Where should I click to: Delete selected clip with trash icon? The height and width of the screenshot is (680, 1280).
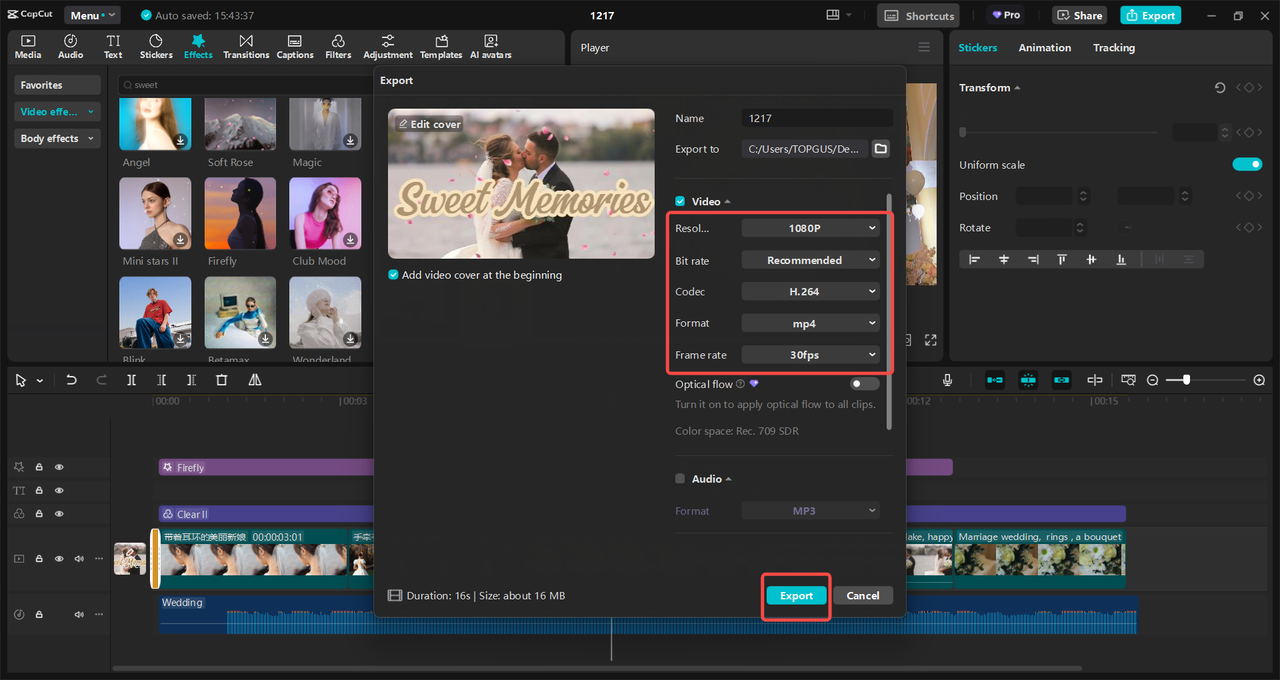(222, 380)
